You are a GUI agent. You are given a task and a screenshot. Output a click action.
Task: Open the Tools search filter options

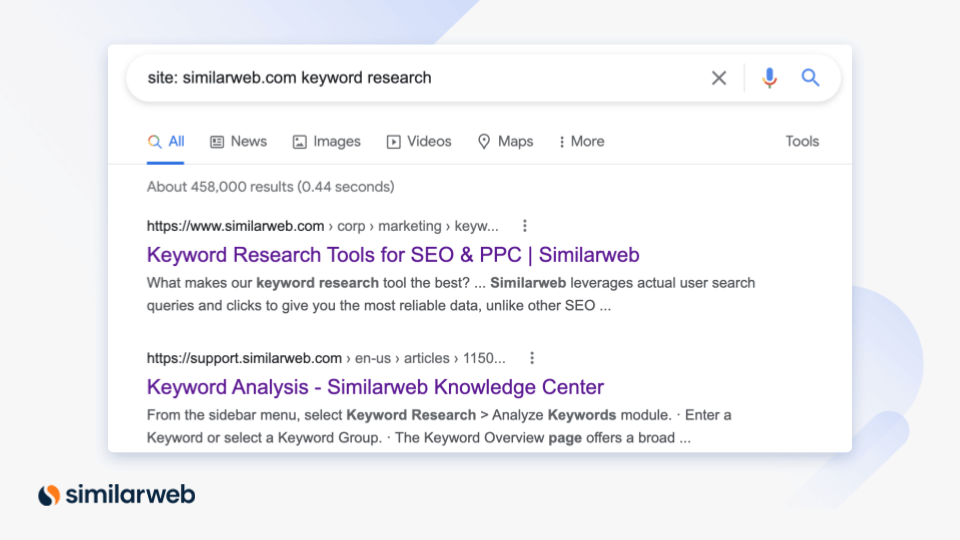pyautogui.click(x=802, y=141)
